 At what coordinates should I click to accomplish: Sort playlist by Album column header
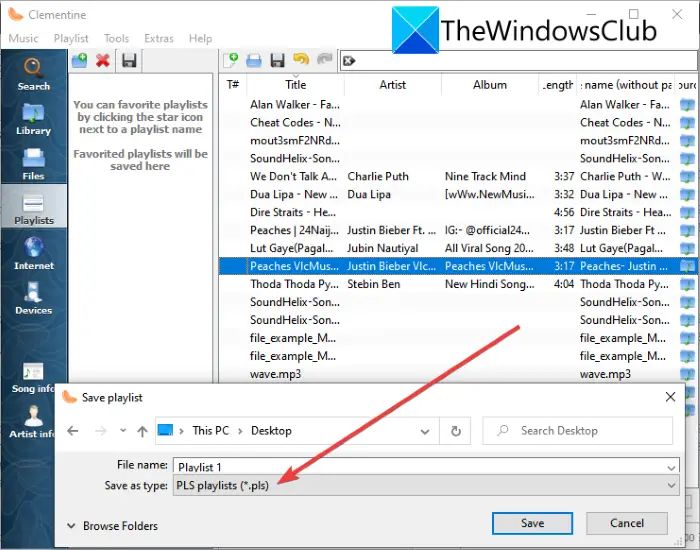pos(490,85)
